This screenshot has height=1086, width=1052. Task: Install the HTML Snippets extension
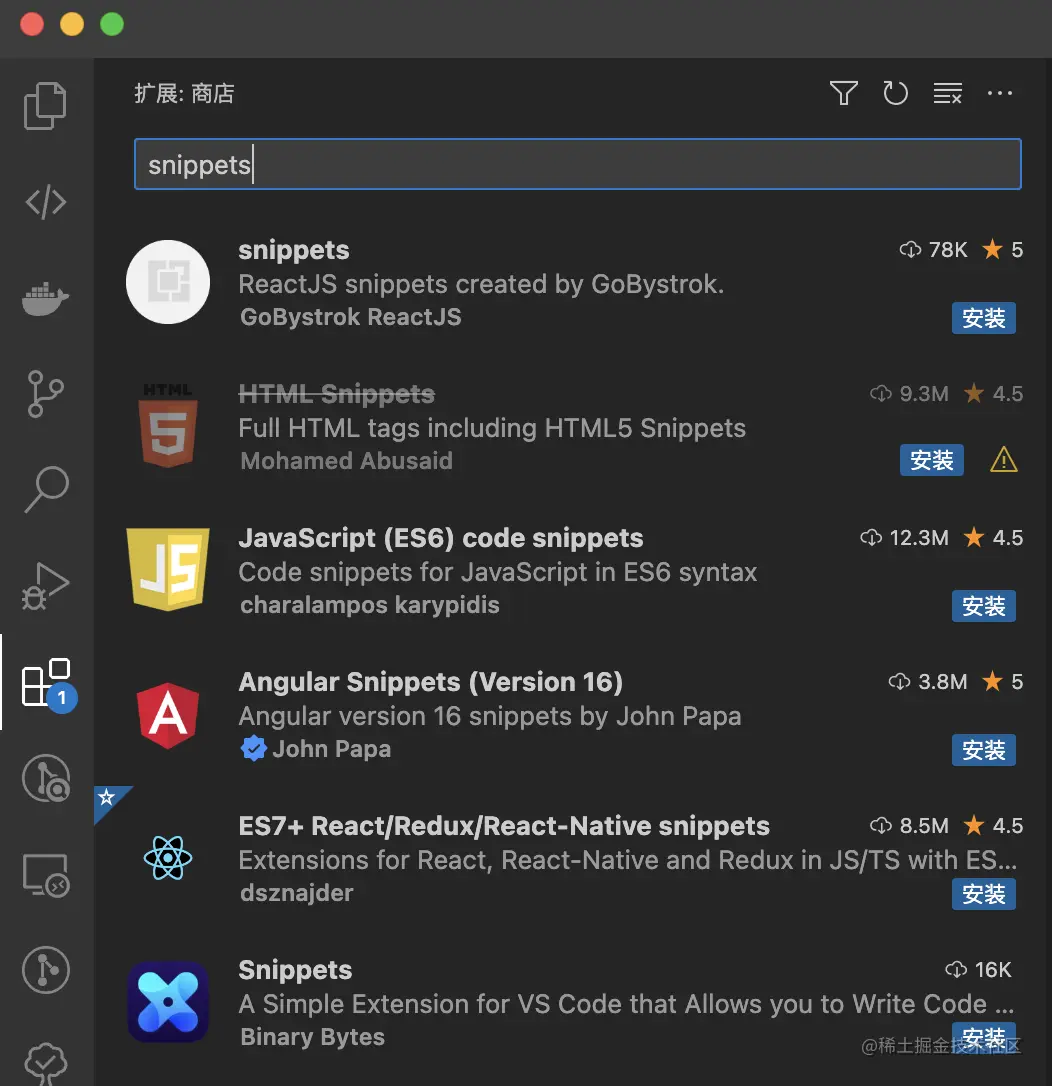[x=931, y=460]
